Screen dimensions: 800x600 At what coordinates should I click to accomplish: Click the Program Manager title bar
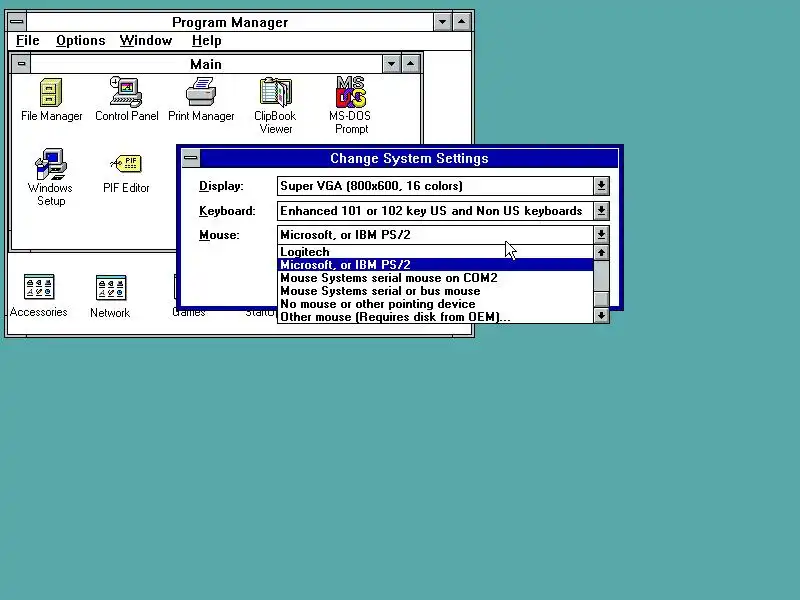230,22
